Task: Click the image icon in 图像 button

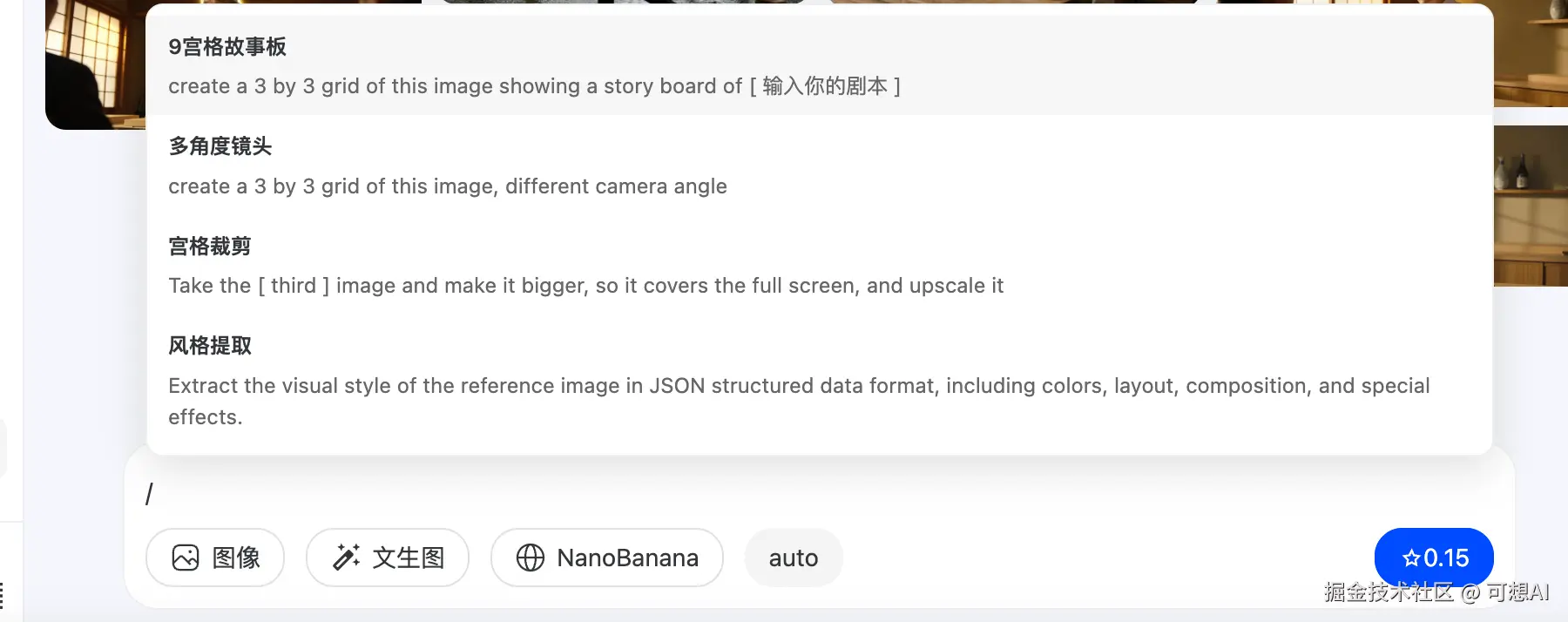Action: (x=186, y=558)
